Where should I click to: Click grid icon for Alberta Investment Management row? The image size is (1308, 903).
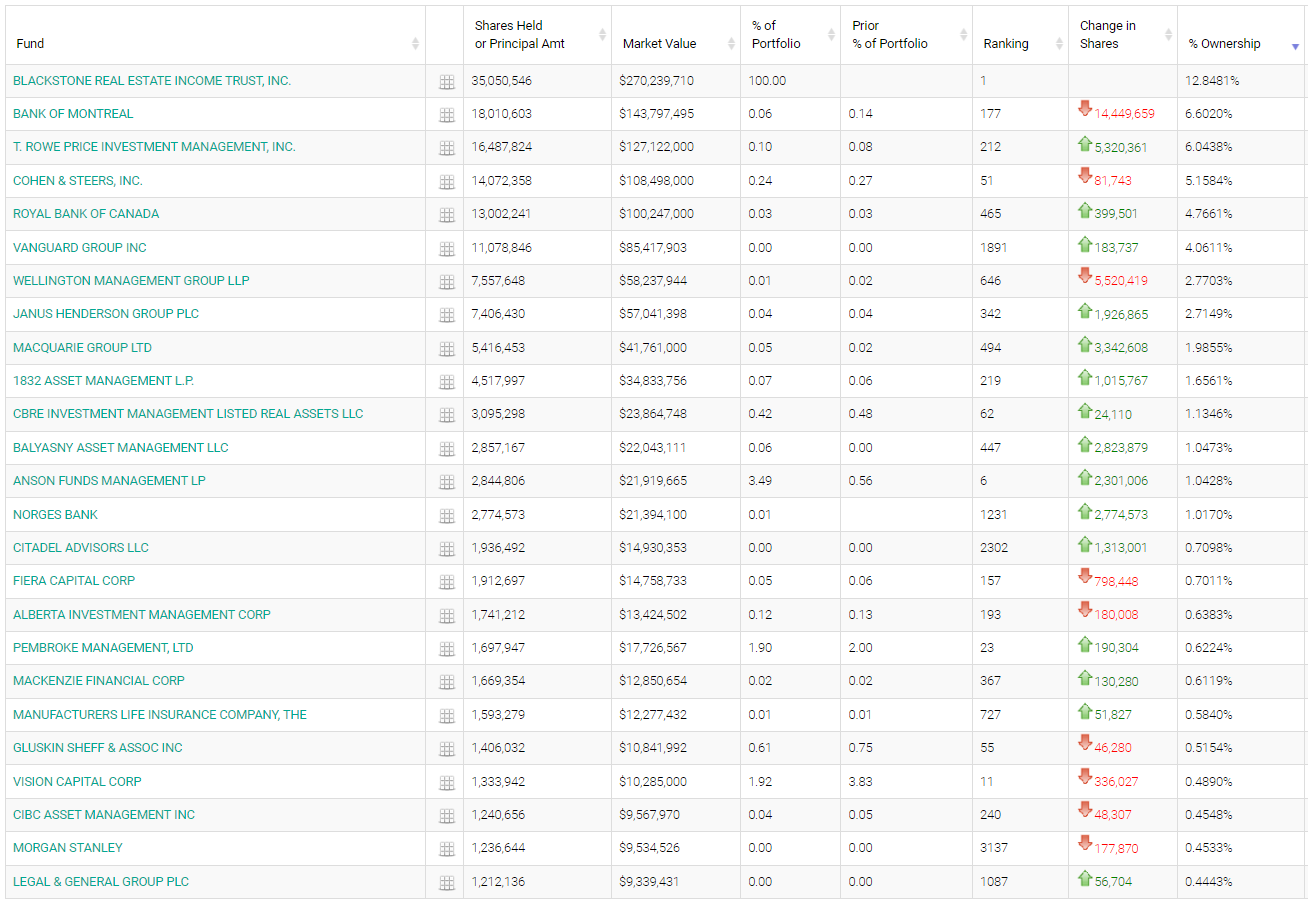[x=447, y=616]
